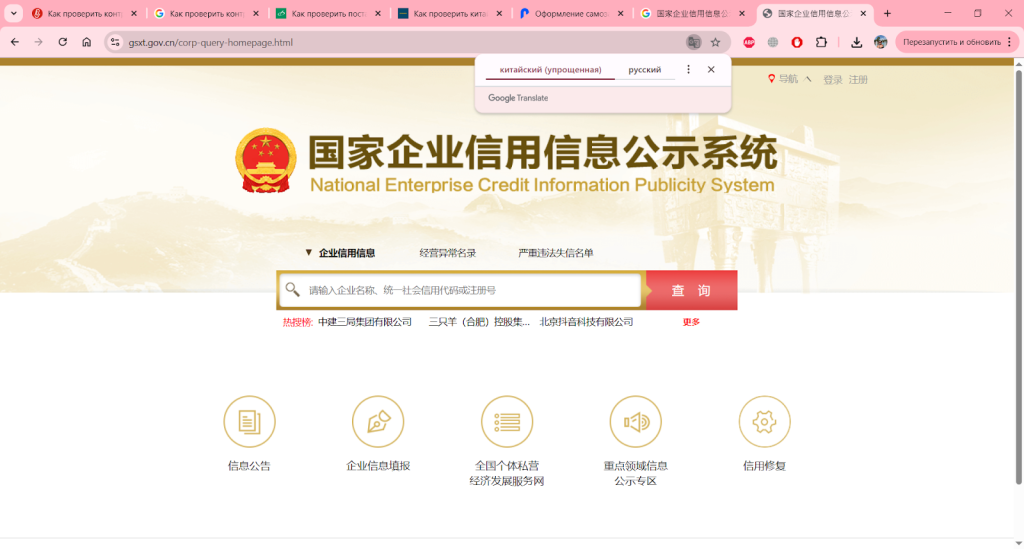Open the grey globe extension icon
Image resolution: width=1024 pixels, height=549 pixels.
pyautogui.click(x=773, y=42)
